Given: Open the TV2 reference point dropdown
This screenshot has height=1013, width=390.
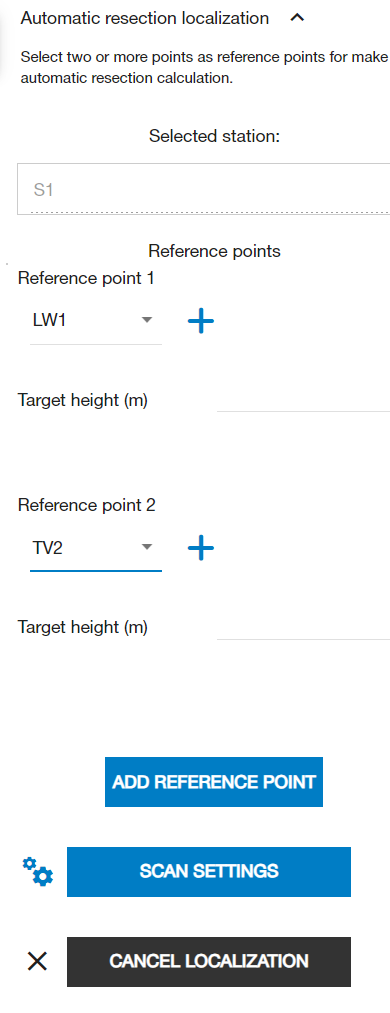Looking at the screenshot, I should pyautogui.click(x=96, y=548).
